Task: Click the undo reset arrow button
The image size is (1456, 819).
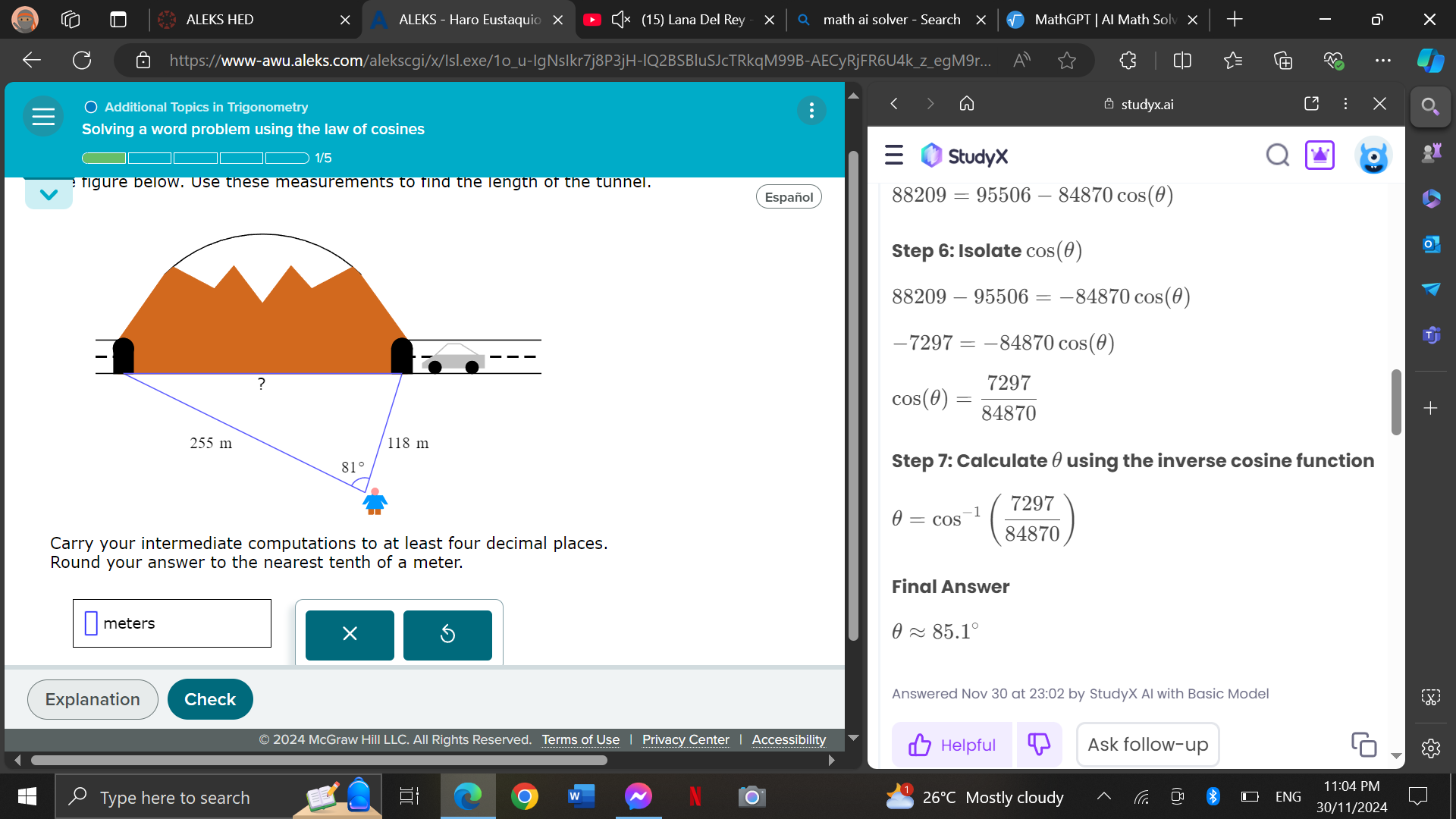Action: click(x=447, y=635)
